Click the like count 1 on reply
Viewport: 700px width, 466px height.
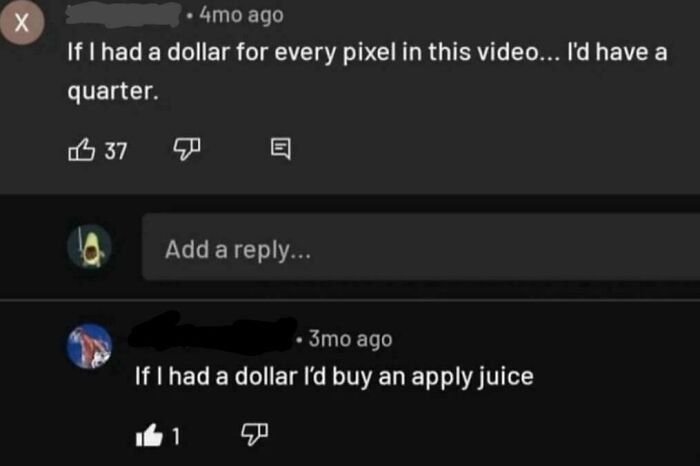click(176, 437)
